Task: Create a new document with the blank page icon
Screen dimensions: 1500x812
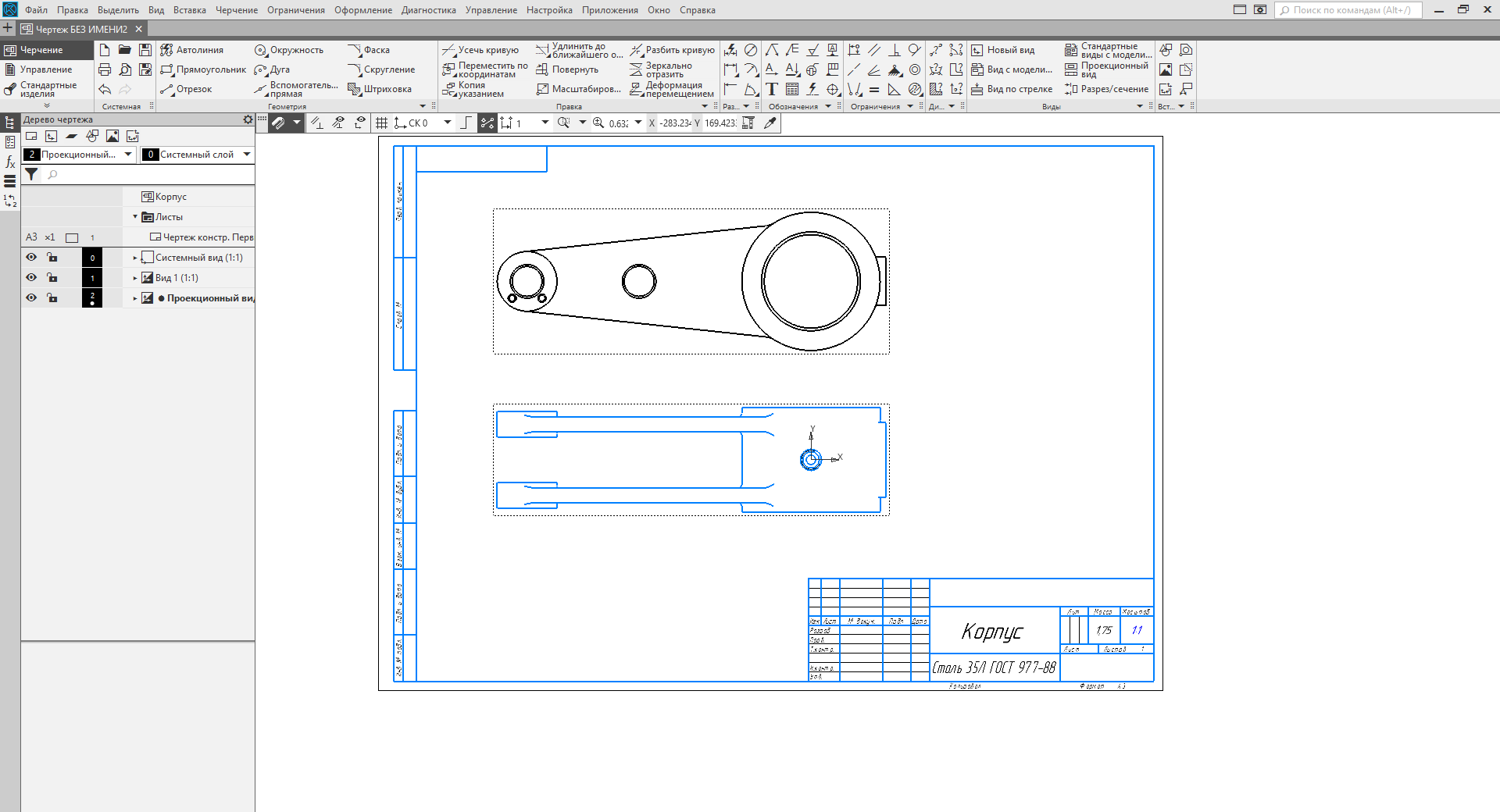Action: (105, 50)
